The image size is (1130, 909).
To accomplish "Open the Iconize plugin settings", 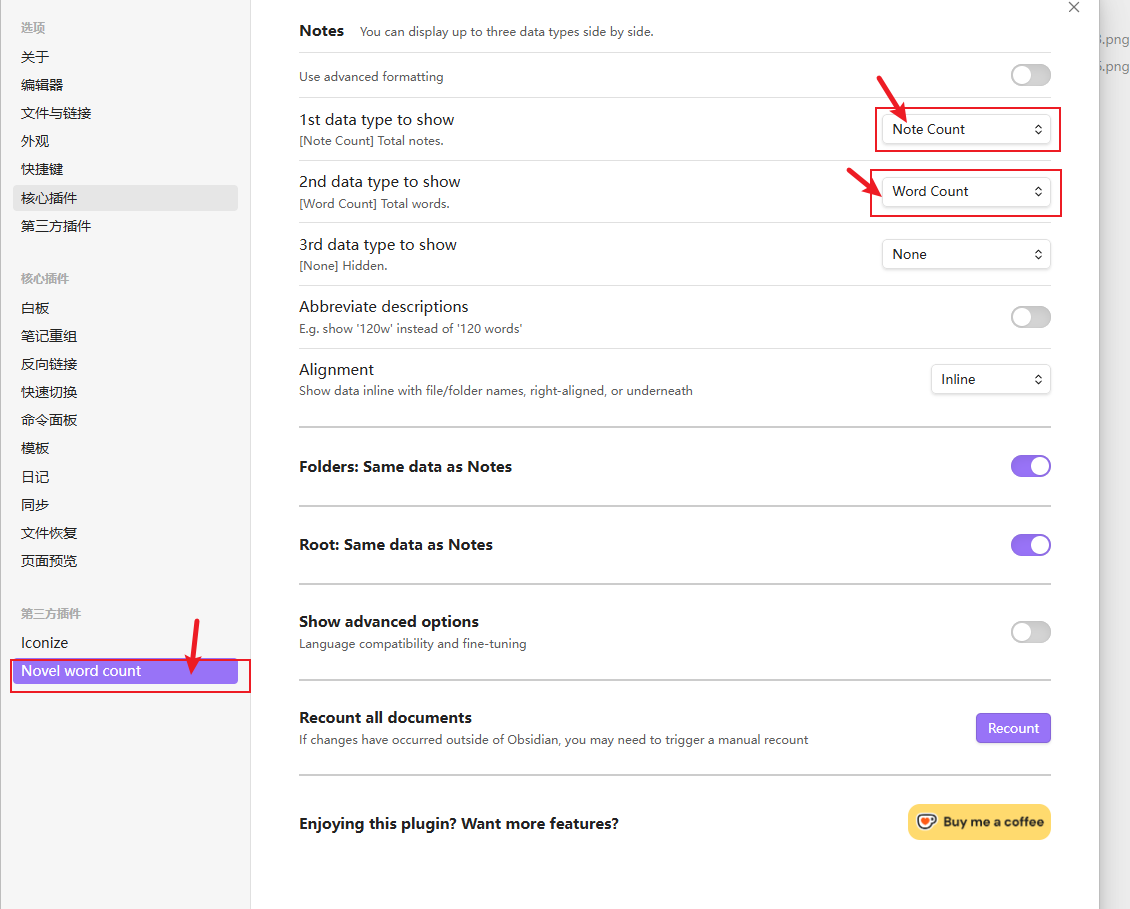I will (45, 643).
